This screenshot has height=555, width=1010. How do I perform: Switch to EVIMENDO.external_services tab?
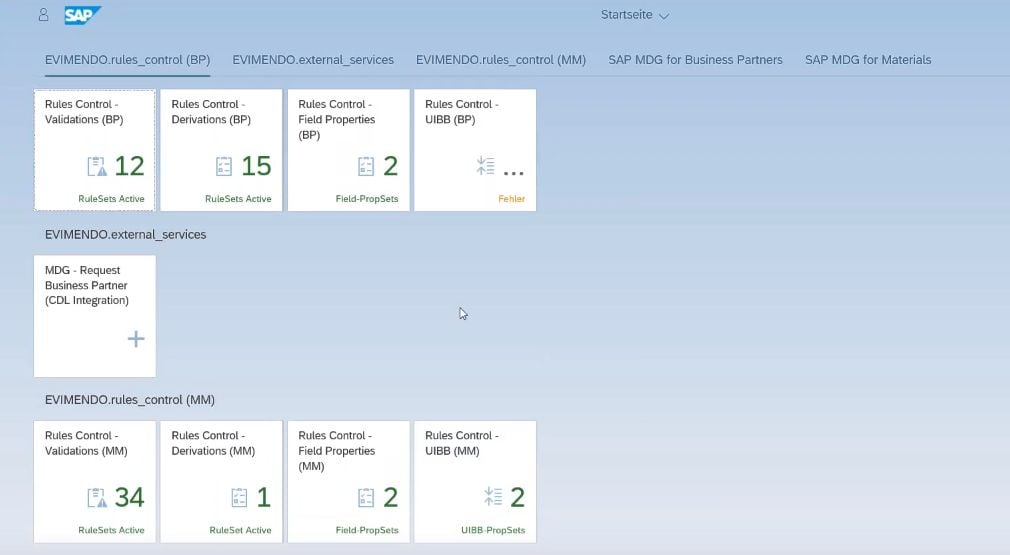point(313,60)
